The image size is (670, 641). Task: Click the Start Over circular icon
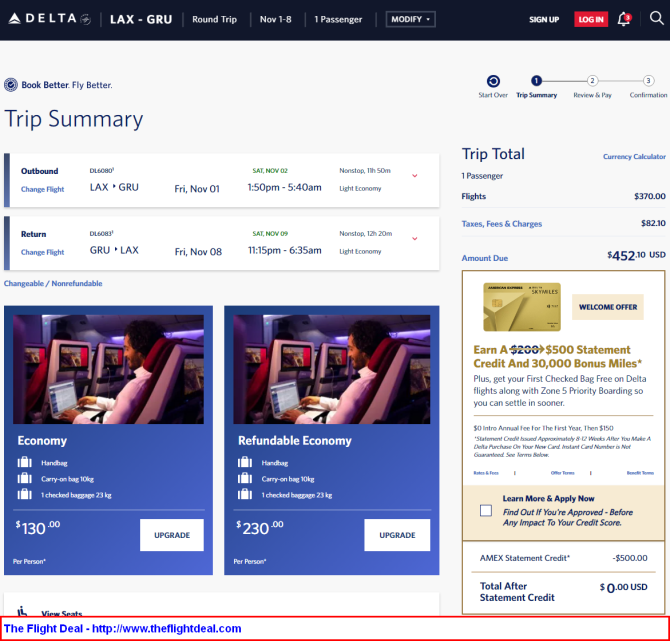pyautogui.click(x=493, y=81)
